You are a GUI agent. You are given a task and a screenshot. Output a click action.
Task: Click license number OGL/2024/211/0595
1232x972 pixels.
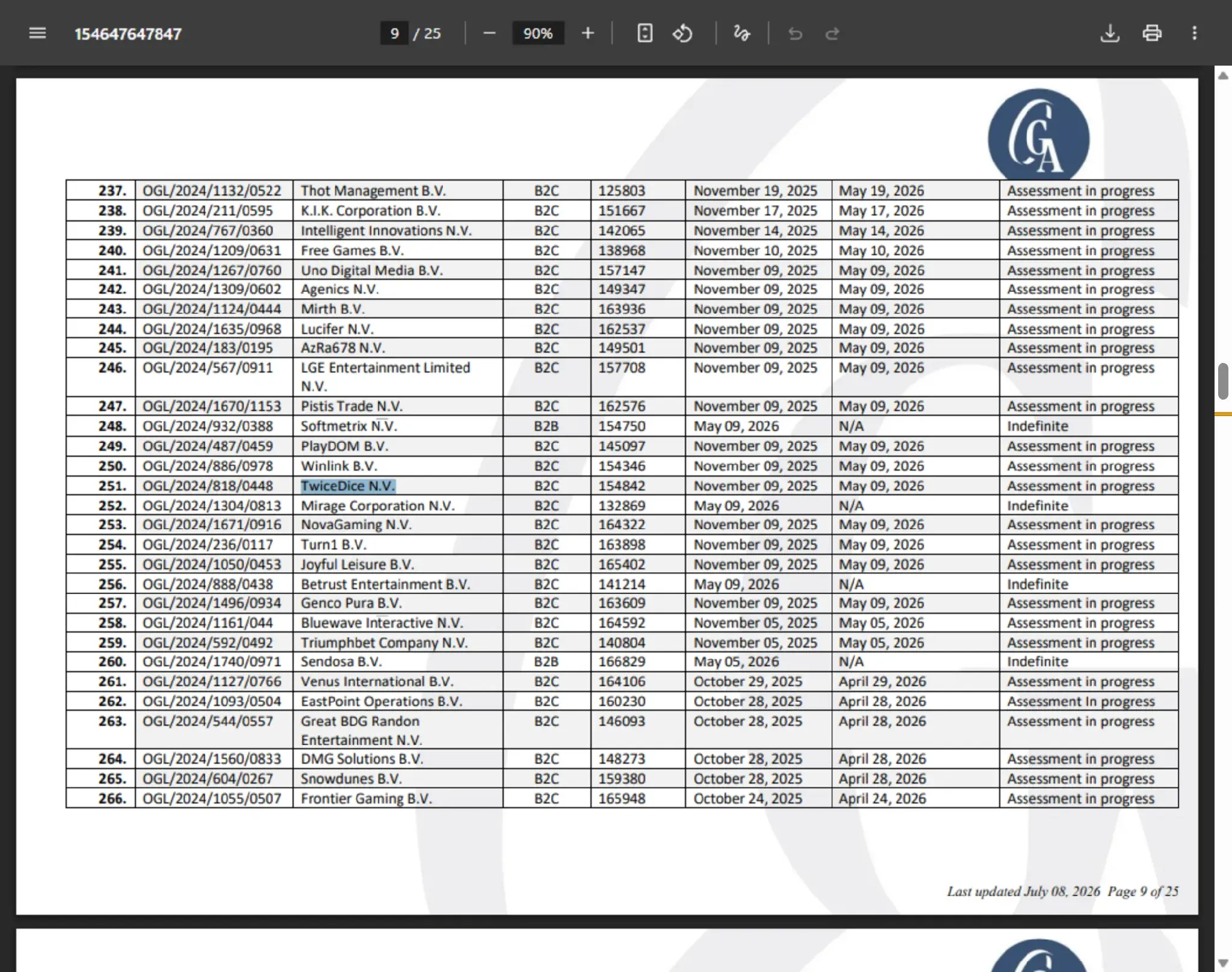click(208, 211)
